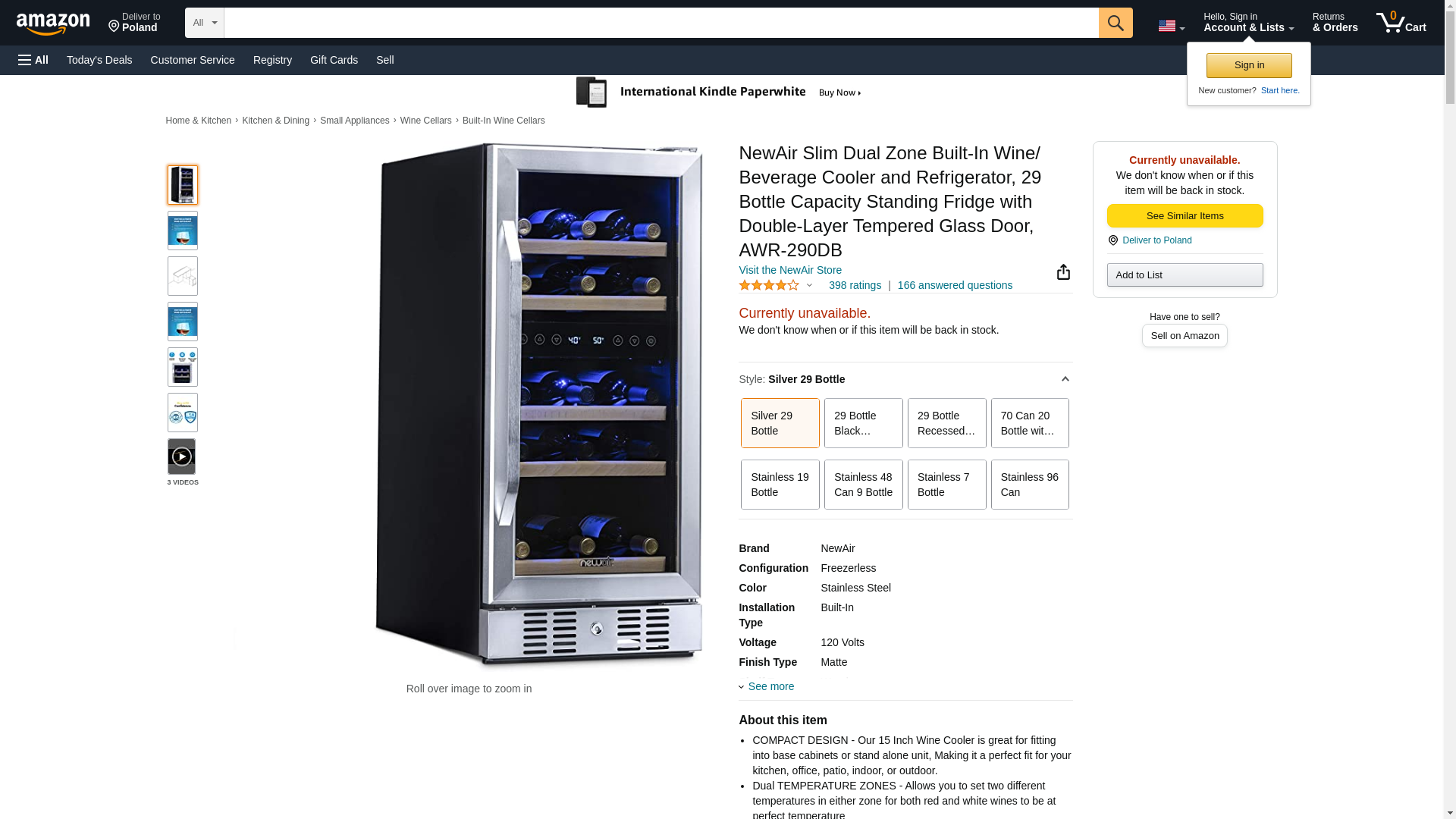1456x819 pixels.
Task: Open the All hamburger menu
Action: coord(33,60)
